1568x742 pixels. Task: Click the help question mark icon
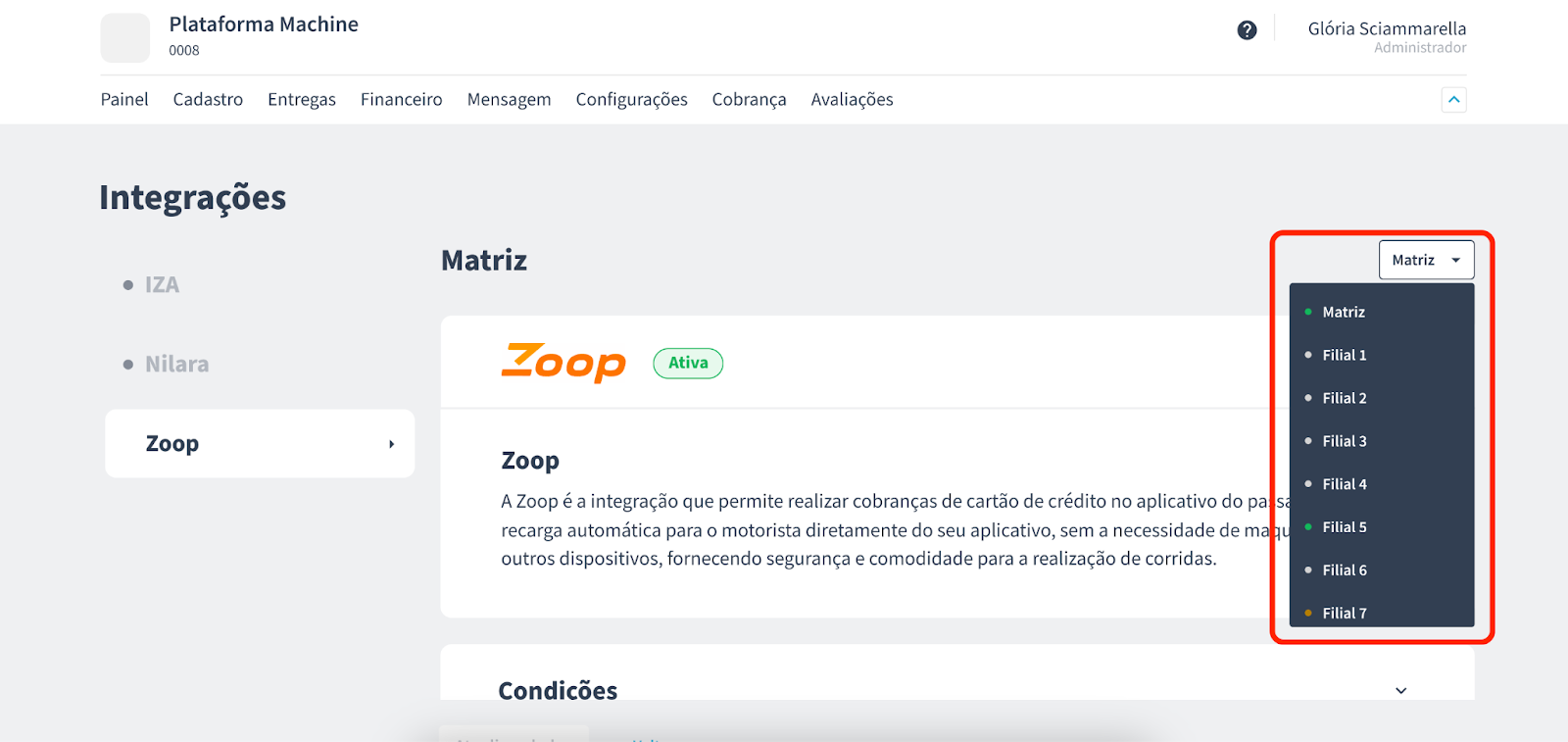click(x=1247, y=30)
